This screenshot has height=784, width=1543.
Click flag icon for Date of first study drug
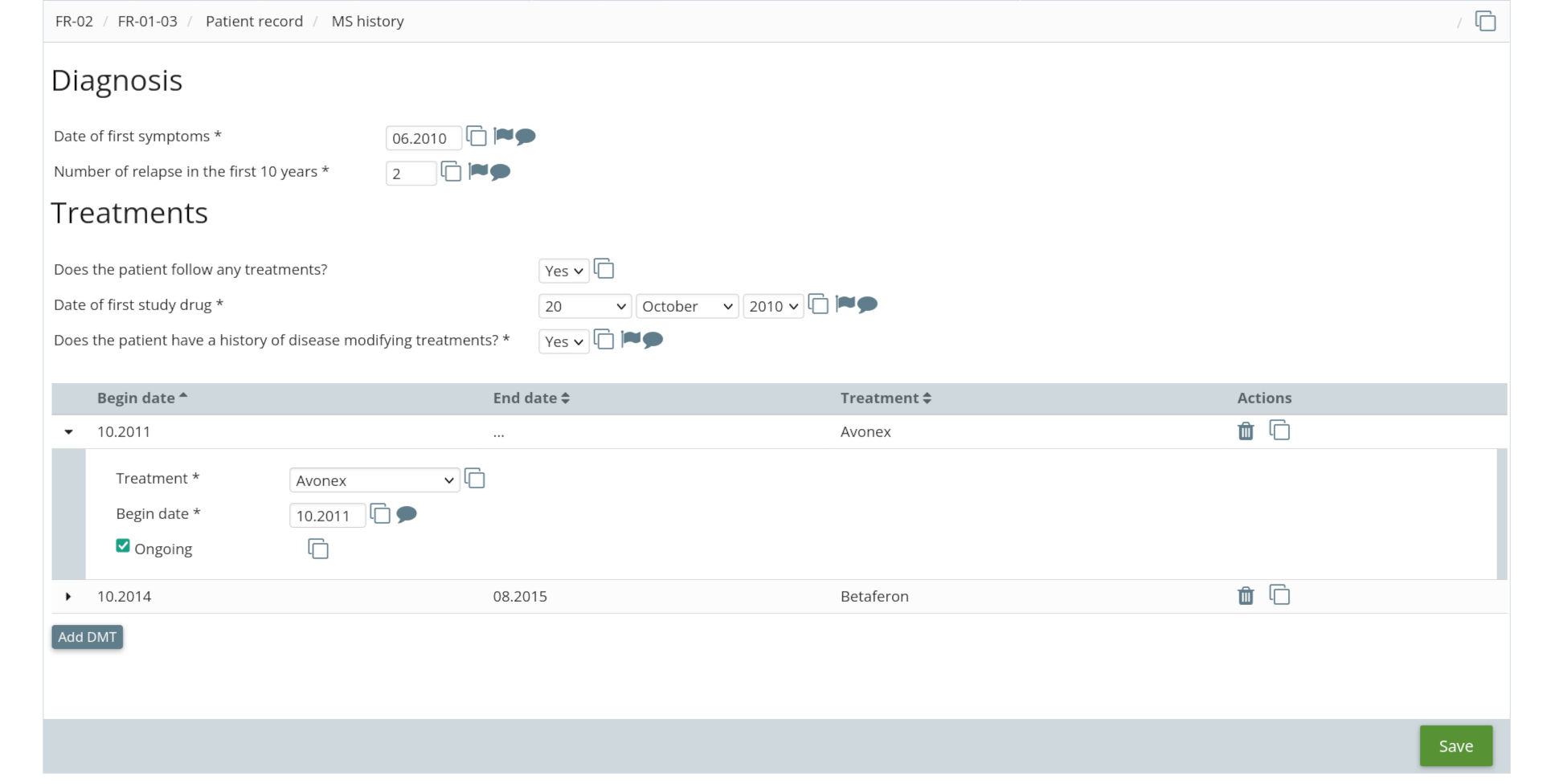coord(845,304)
